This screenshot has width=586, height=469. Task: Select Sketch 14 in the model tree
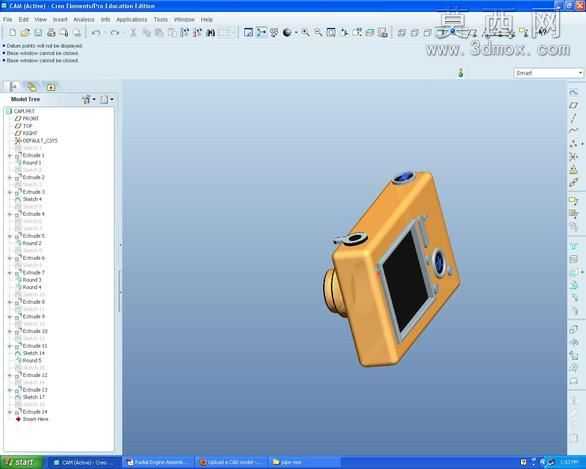(x=30, y=353)
